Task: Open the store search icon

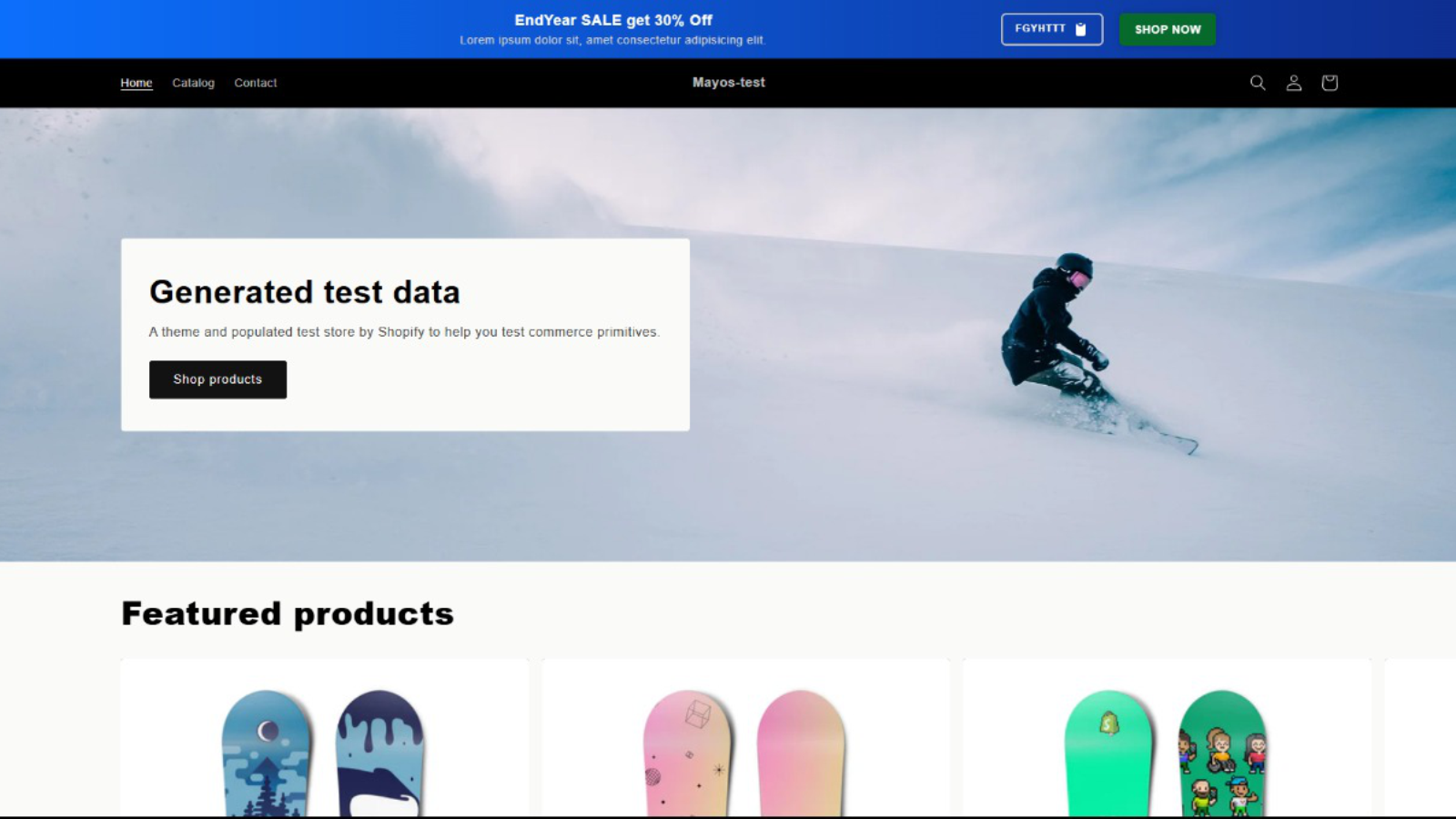Action: (1258, 83)
